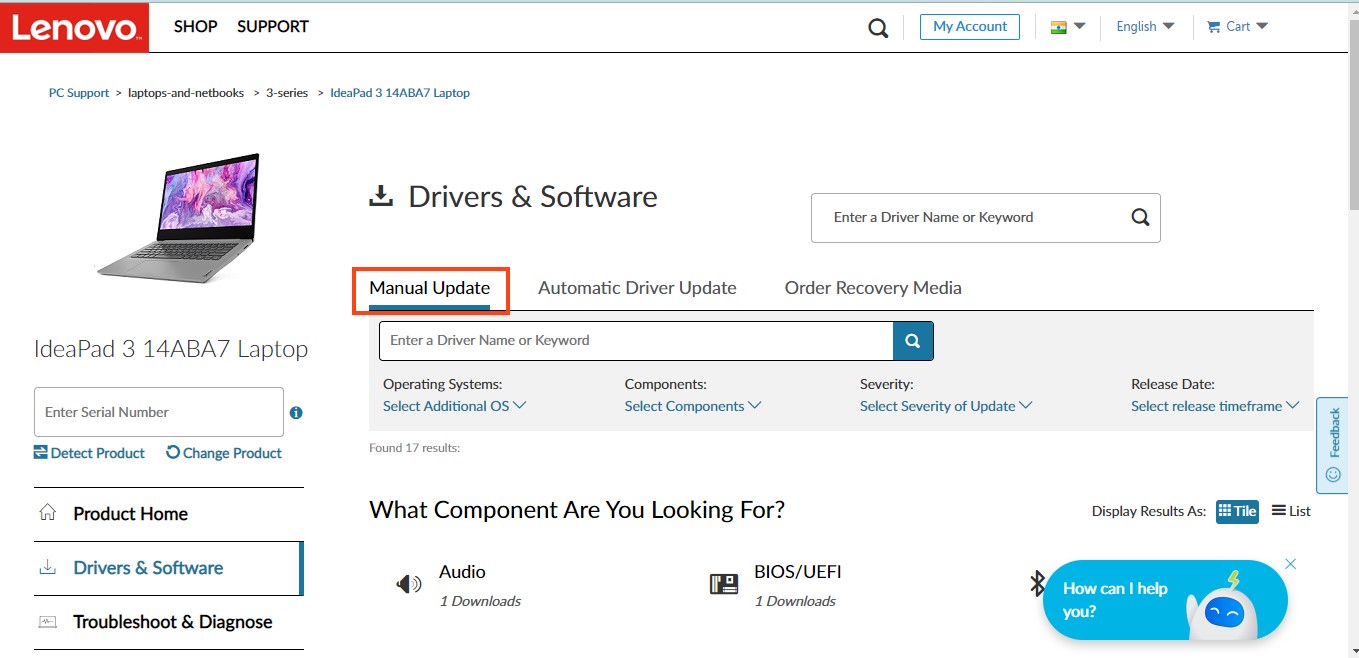Switch results display to Tile view
This screenshot has width=1359, height=658.
pyautogui.click(x=1237, y=511)
